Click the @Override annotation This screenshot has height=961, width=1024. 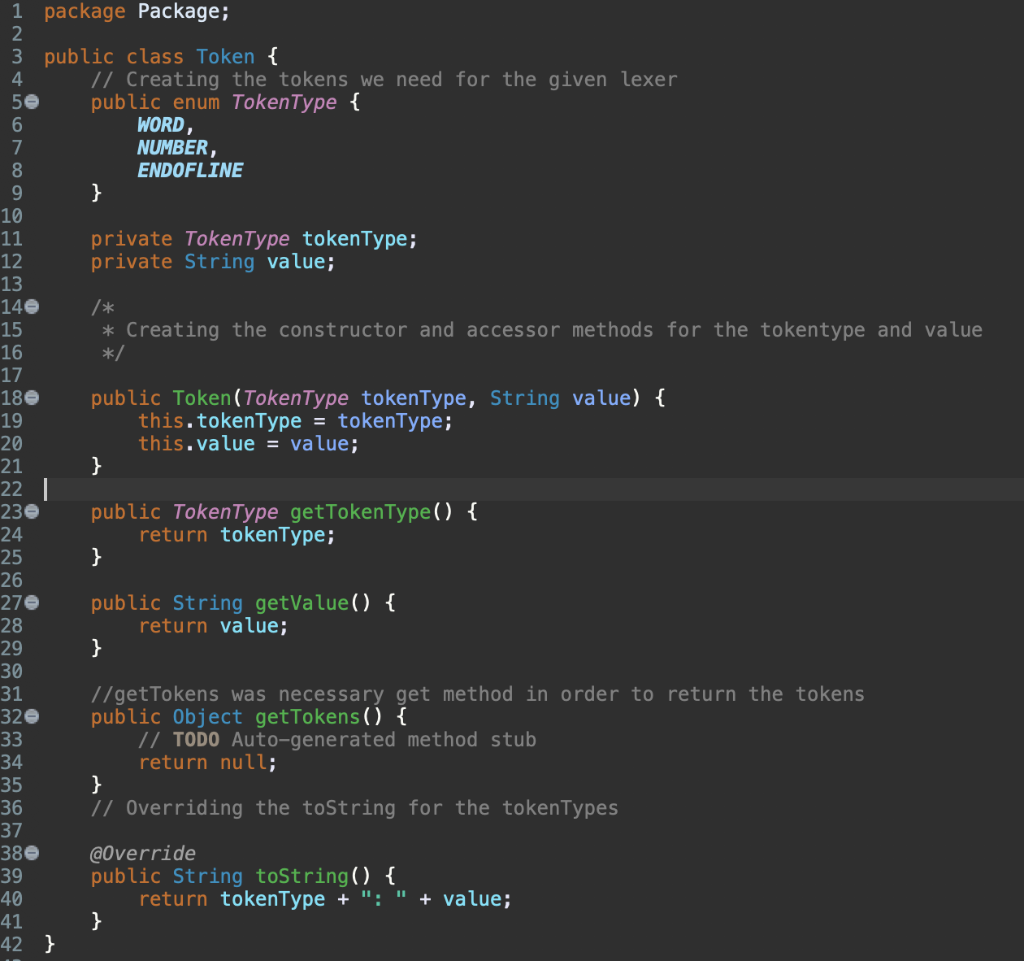click(x=142, y=853)
